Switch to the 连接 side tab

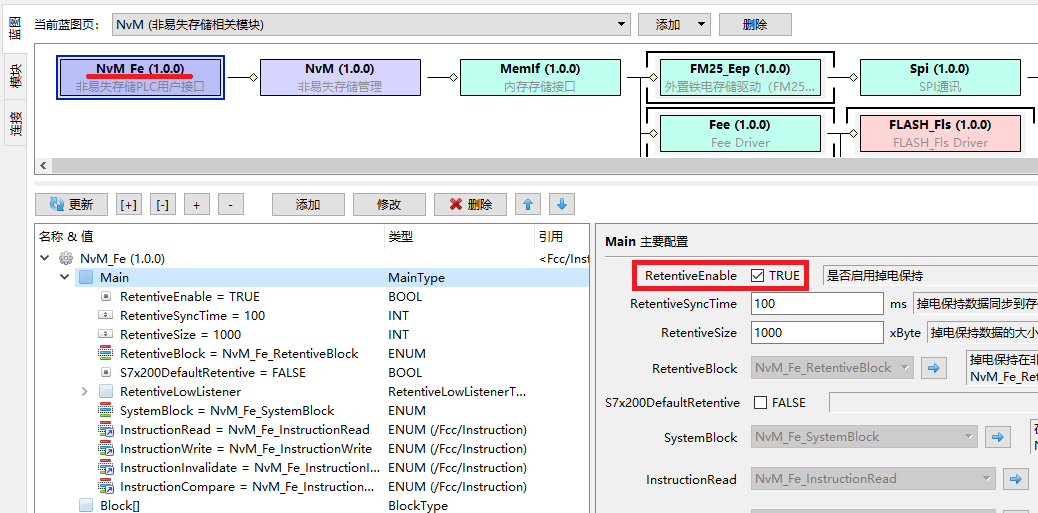click(15, 123)
